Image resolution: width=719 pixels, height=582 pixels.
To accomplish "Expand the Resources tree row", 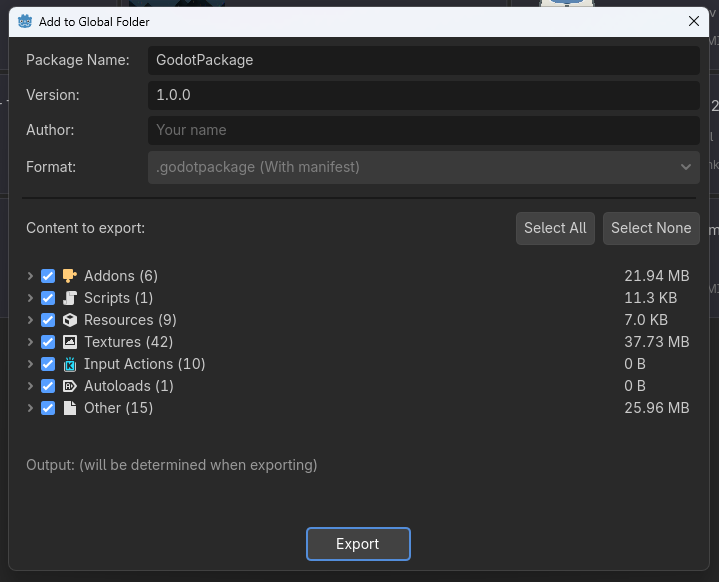I will [x=30, y=320].
